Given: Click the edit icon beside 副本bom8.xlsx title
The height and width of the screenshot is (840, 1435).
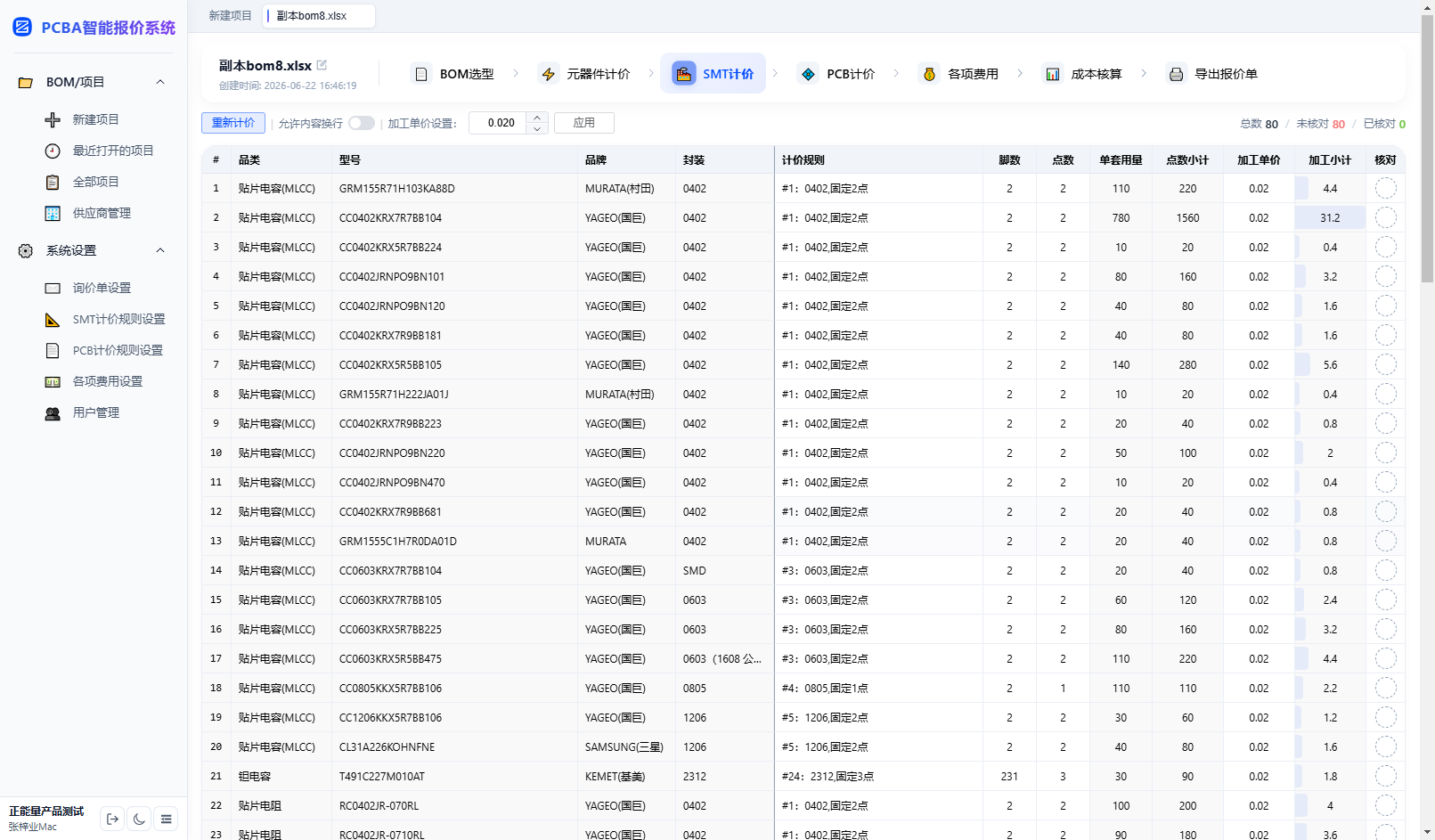Looking at the screenshot, I should (322, 65).
